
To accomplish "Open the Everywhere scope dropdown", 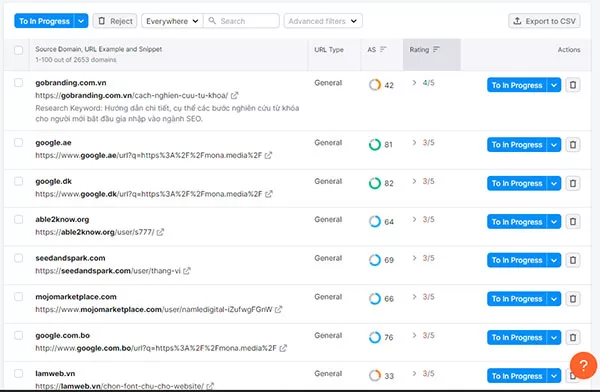I will click(172, 21).
